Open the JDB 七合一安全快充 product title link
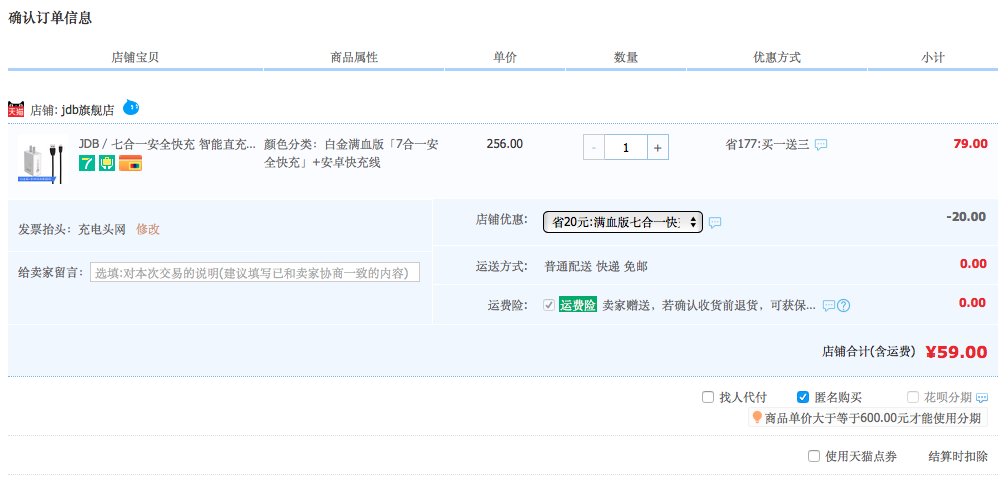Viewport: 1002px width, 479px height. point(167,144)
